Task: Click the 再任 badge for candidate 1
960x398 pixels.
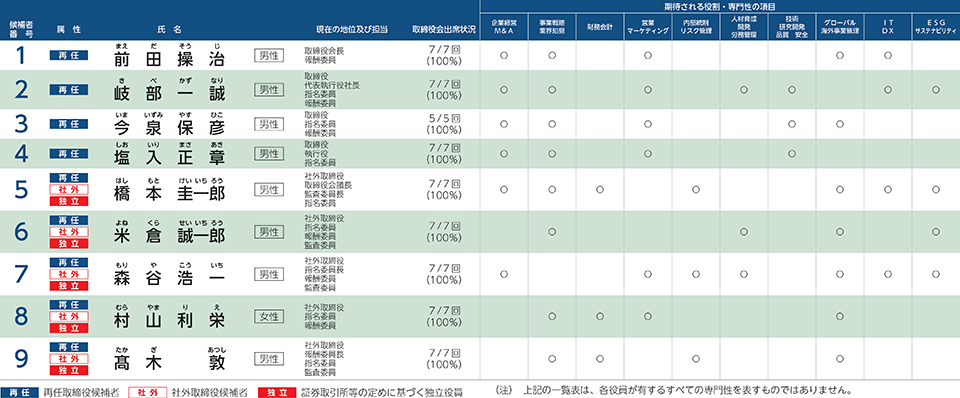Action: coord(69,55)
